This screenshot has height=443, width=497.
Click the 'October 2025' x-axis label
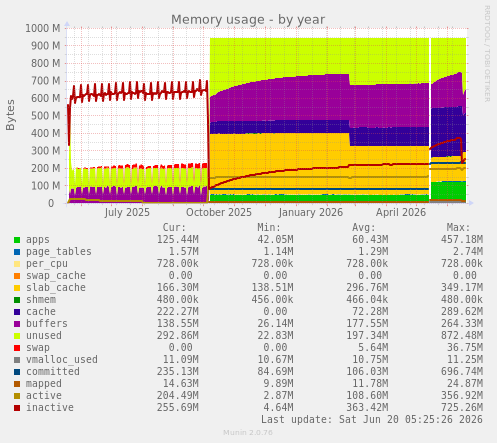219,212
